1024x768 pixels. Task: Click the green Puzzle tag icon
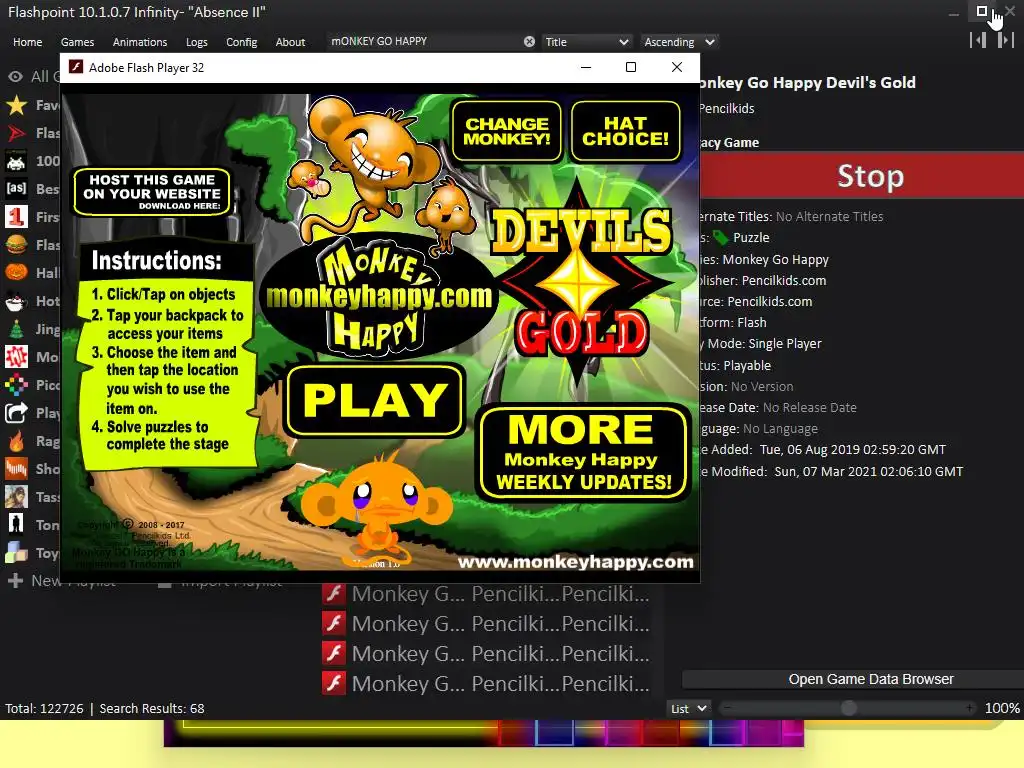pyautogui.click(x=720, y=238)
